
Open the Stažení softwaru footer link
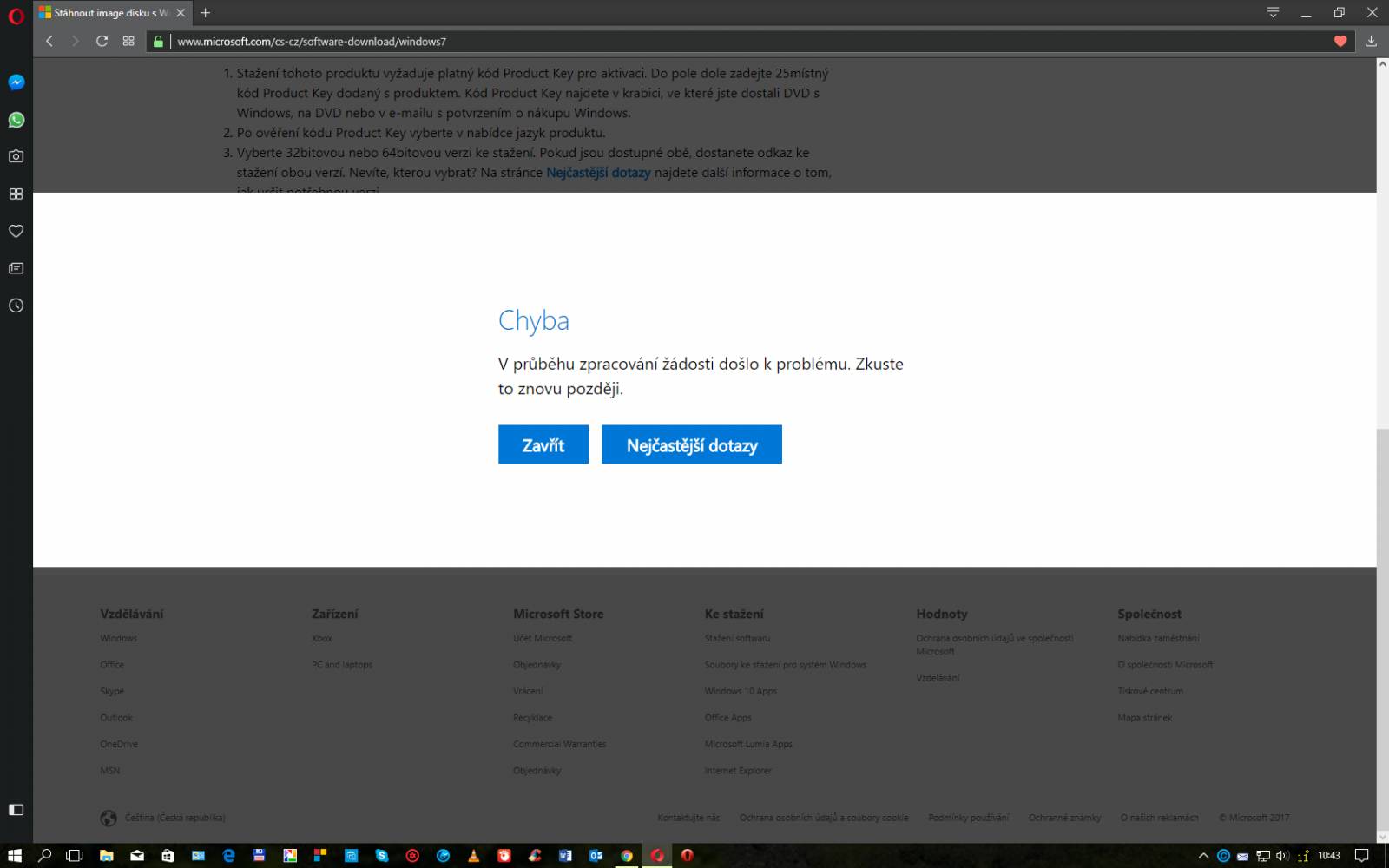click(x=737, y=638)
